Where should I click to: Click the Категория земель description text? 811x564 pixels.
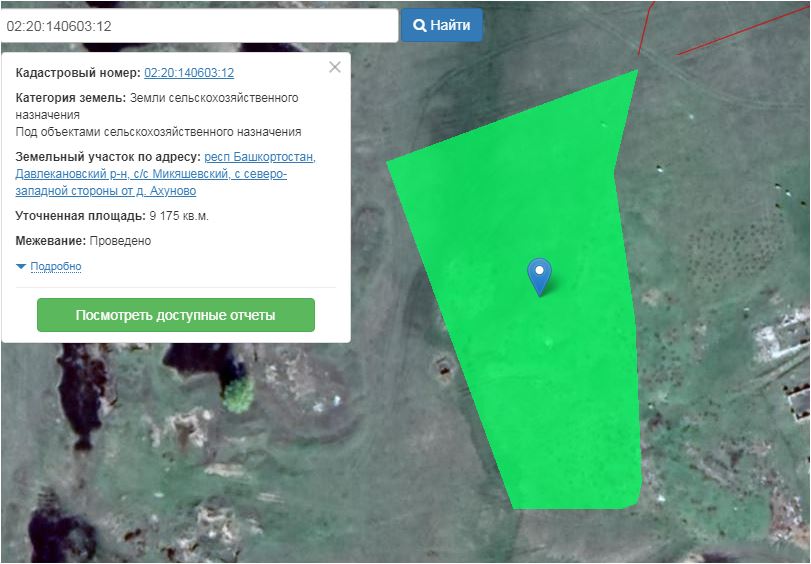[158, 115]
